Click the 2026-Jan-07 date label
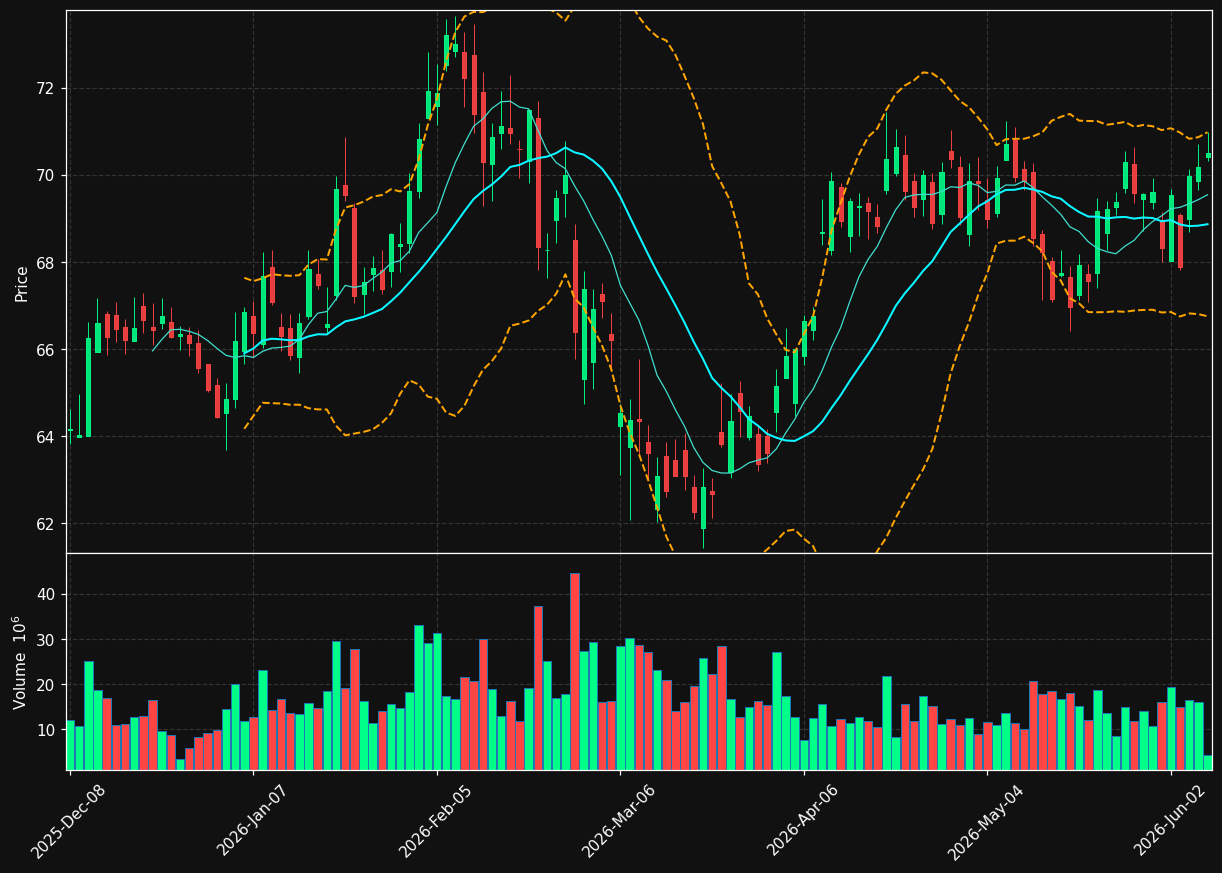This screenshot has height=873, width=1222. coord(253,821)
